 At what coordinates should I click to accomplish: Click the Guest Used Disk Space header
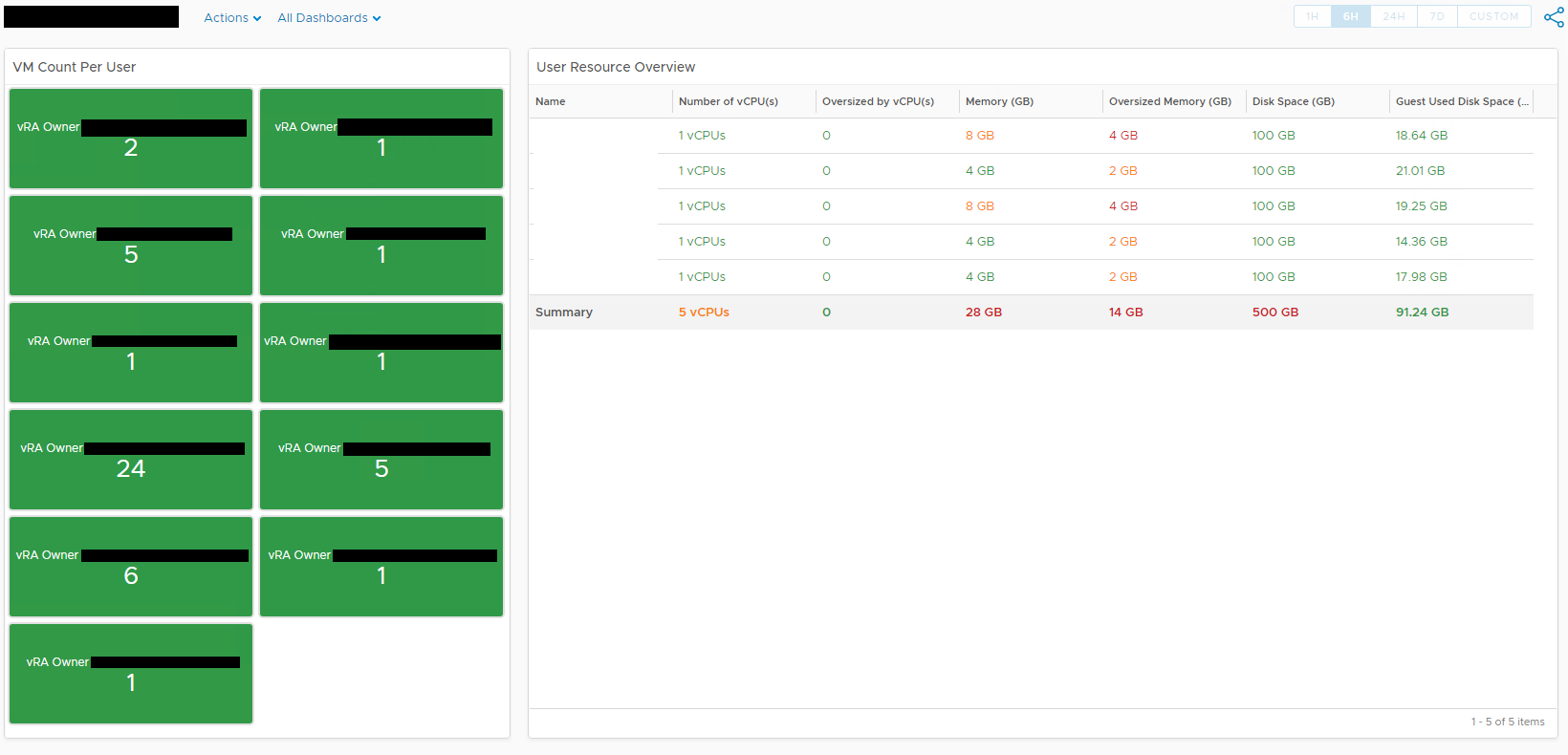pyautogui.click(x=1460, y=101)
